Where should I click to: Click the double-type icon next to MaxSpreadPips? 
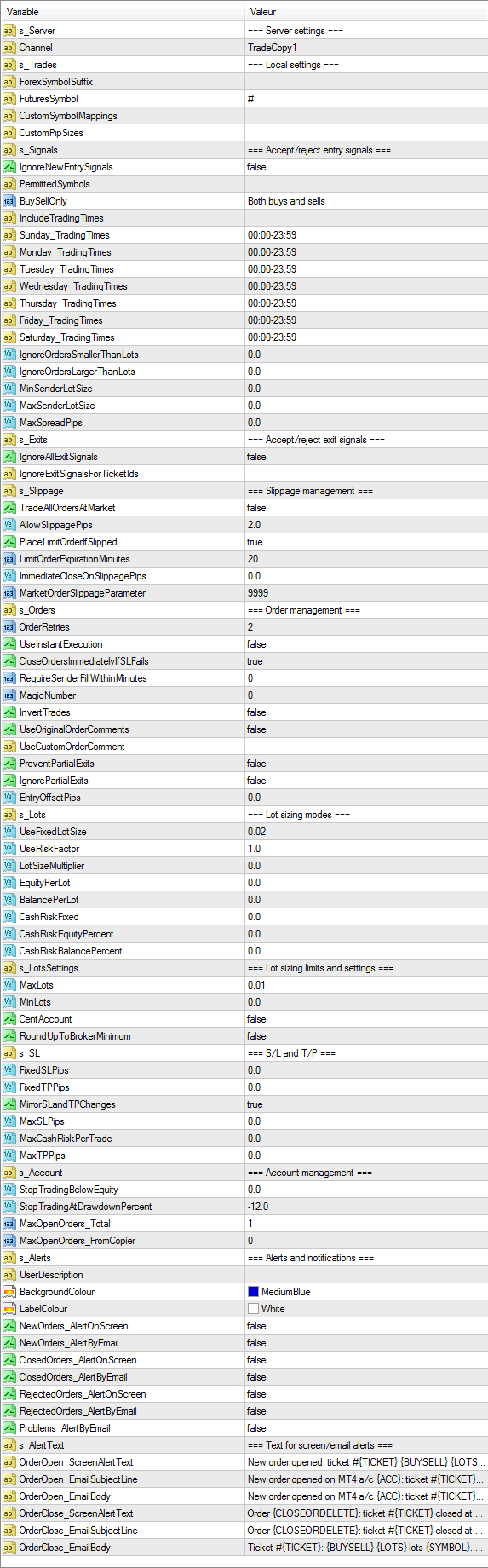[9, 423]
